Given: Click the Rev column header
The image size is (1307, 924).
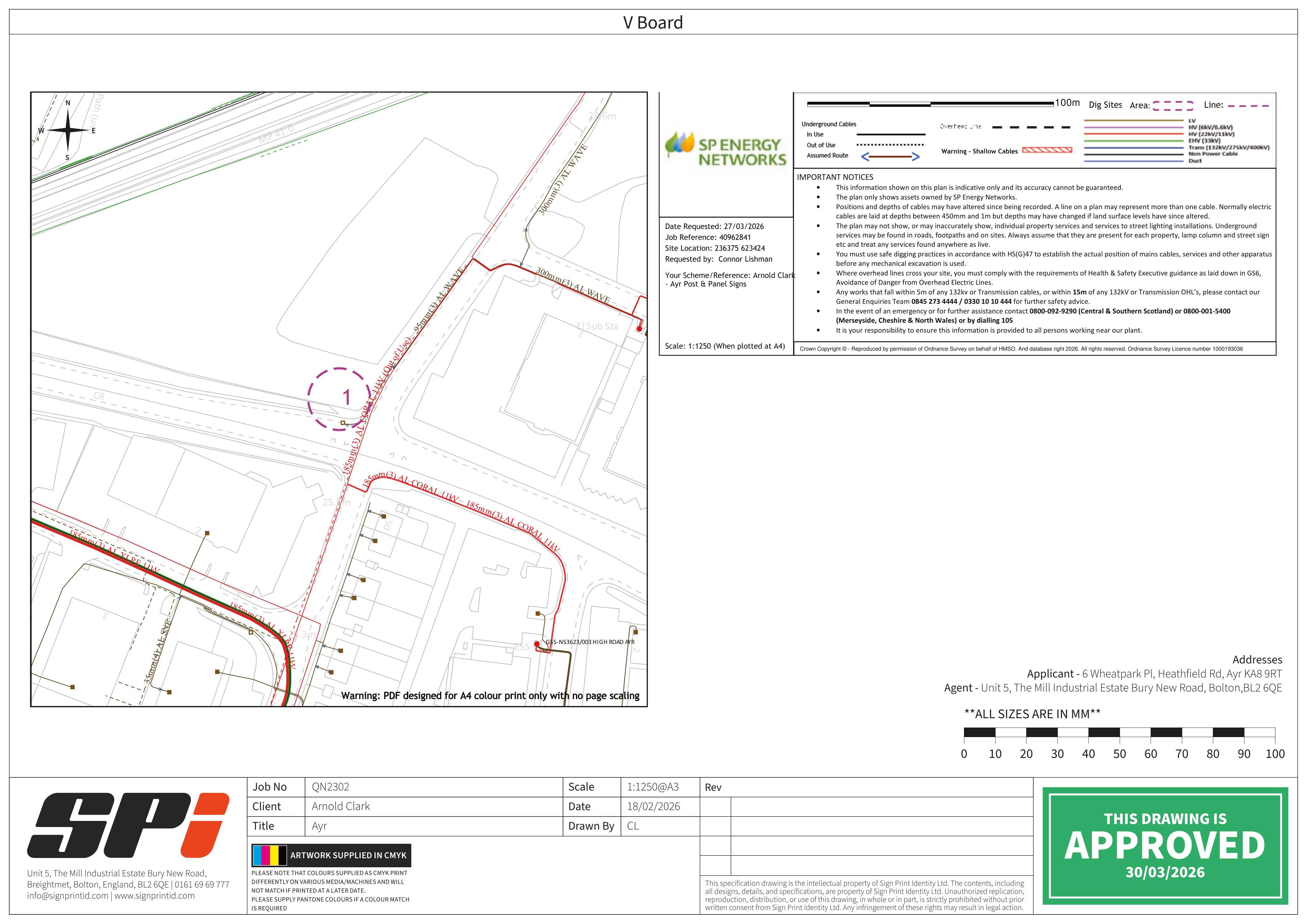Looking at the screenshot, I should 713,787.
